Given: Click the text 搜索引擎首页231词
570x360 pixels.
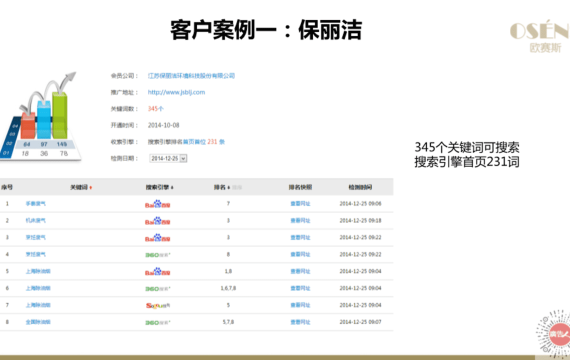Looking at the screenshot, I should 467,162.
